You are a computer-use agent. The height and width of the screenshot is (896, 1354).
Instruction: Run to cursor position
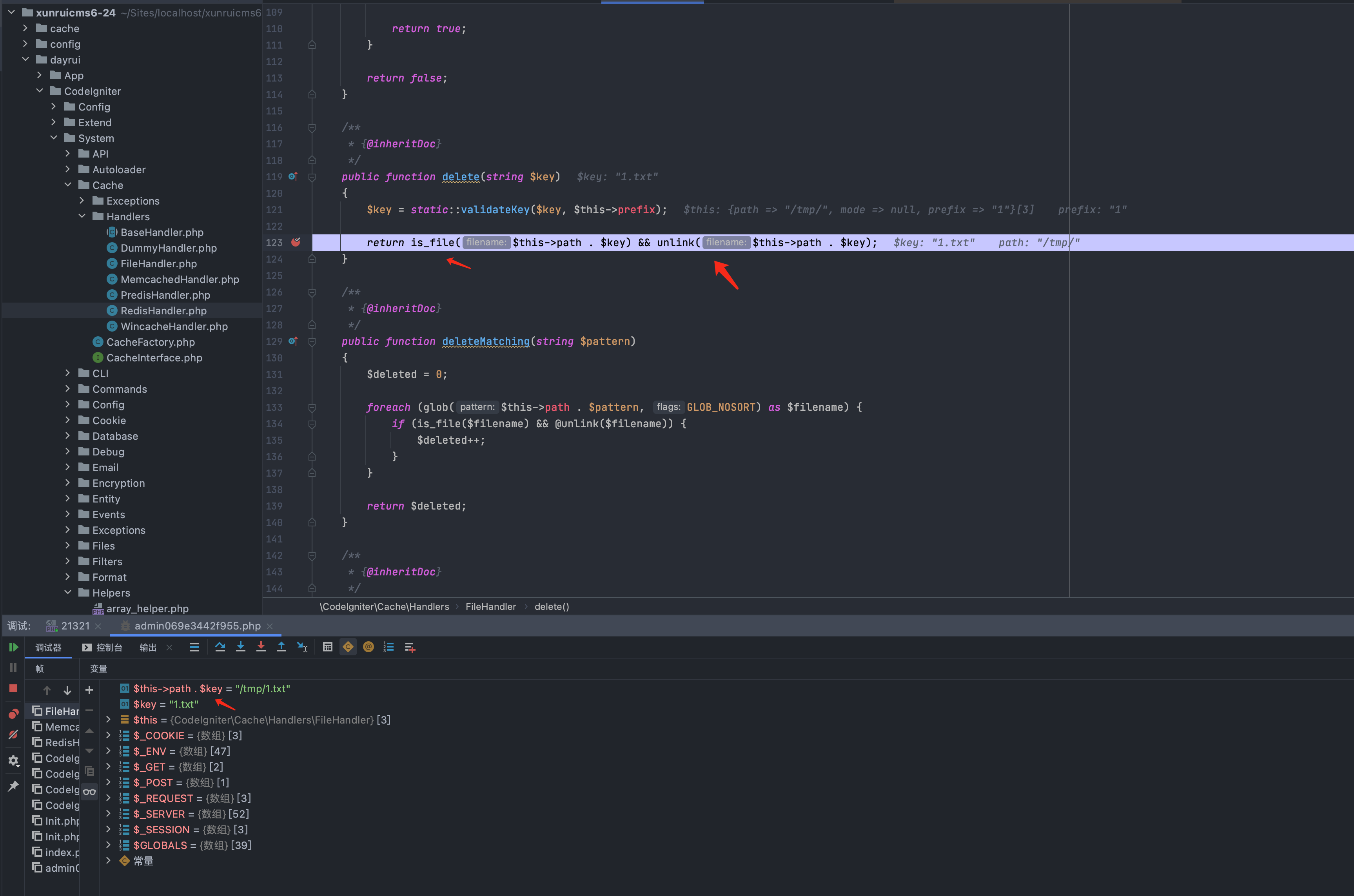point(302,648)
